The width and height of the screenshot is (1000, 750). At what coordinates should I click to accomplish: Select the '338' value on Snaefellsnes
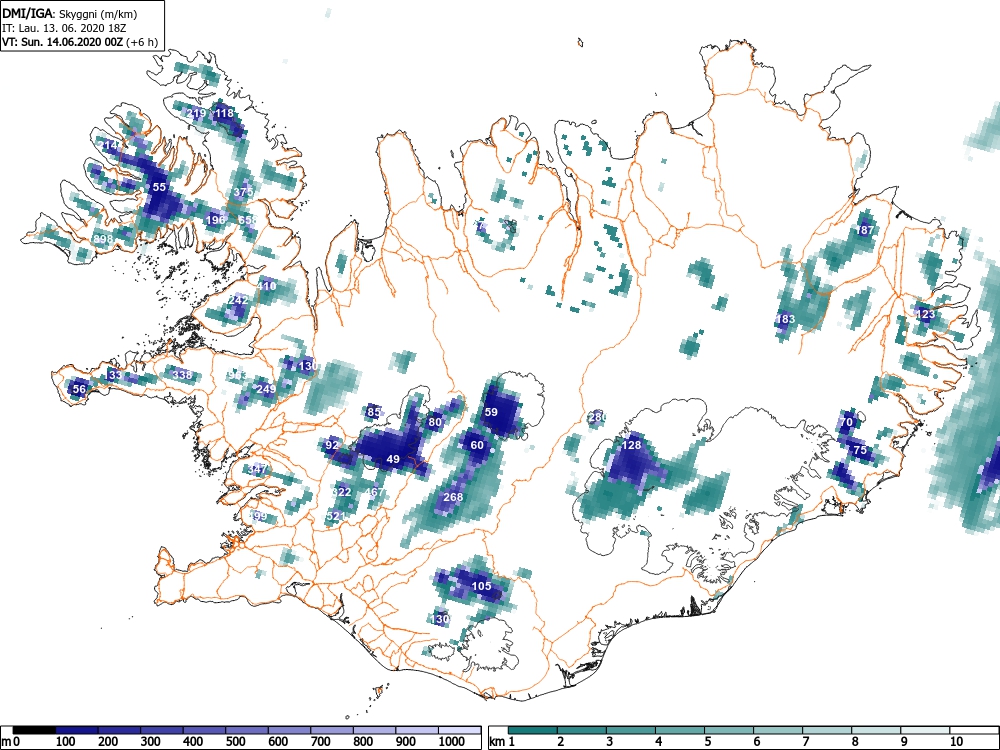point(182,374)
